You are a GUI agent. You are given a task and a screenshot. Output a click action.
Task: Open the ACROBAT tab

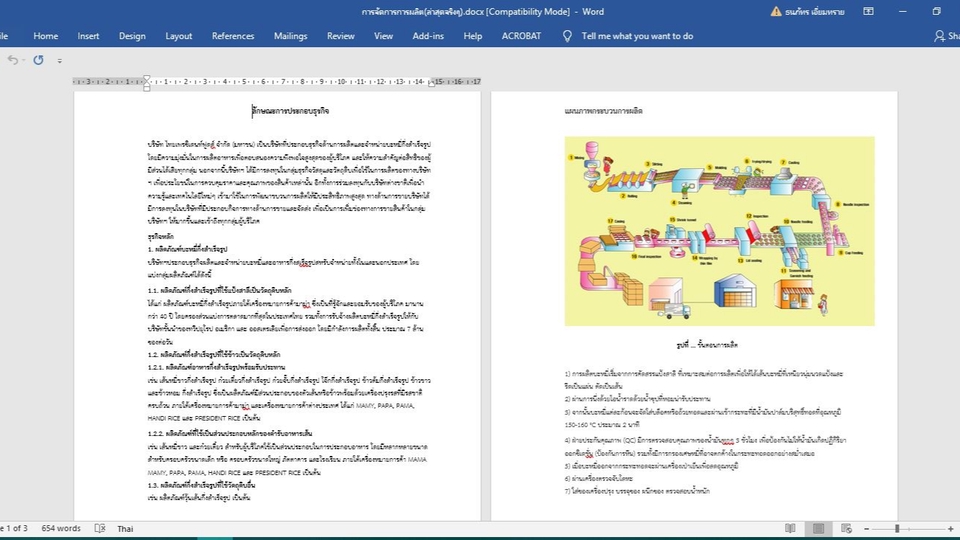tap(521, 36)
